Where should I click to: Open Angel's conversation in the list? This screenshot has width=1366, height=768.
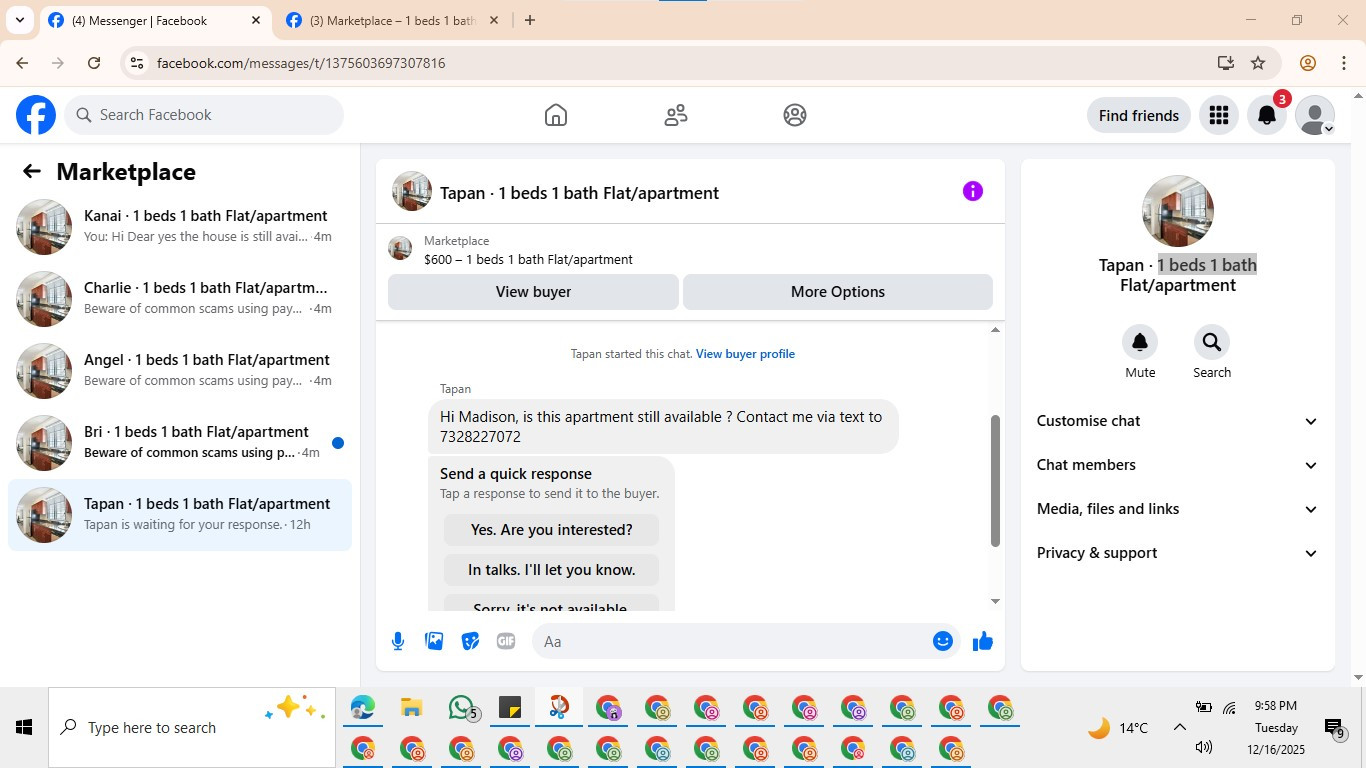(180, 371)
